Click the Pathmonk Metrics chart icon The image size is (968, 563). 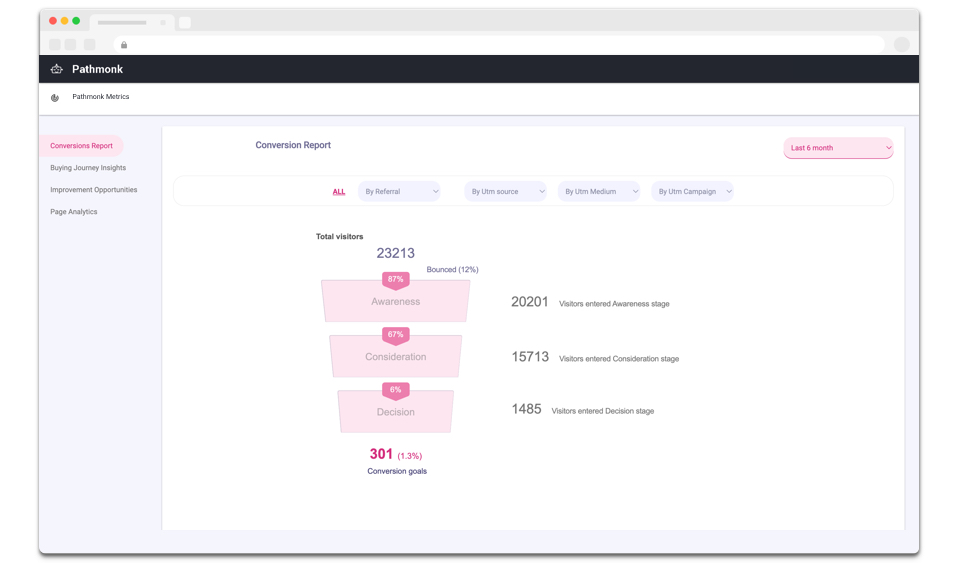coord(55,98)
